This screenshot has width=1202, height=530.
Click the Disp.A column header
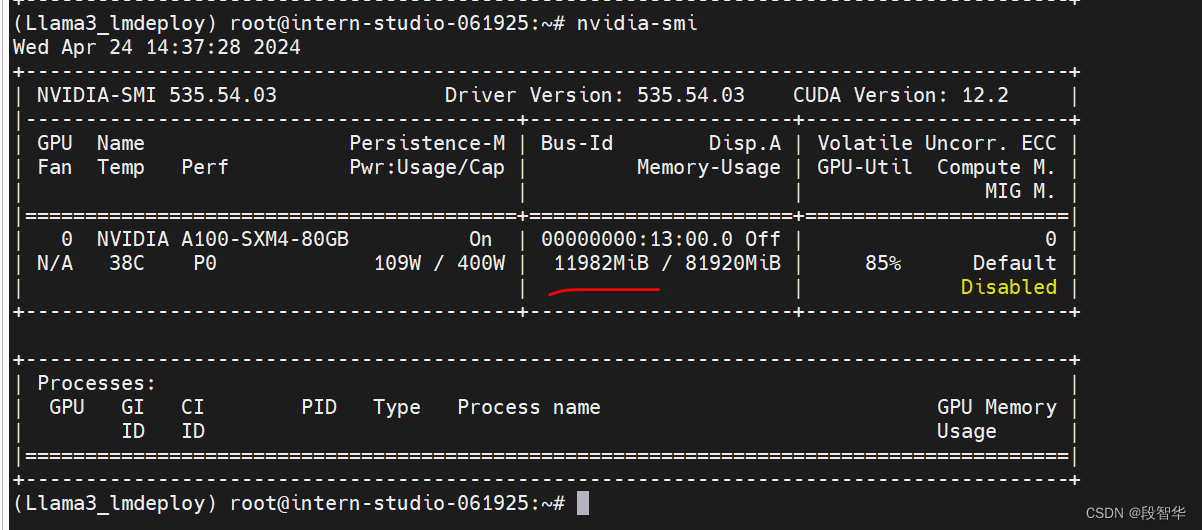coord(745,143)
